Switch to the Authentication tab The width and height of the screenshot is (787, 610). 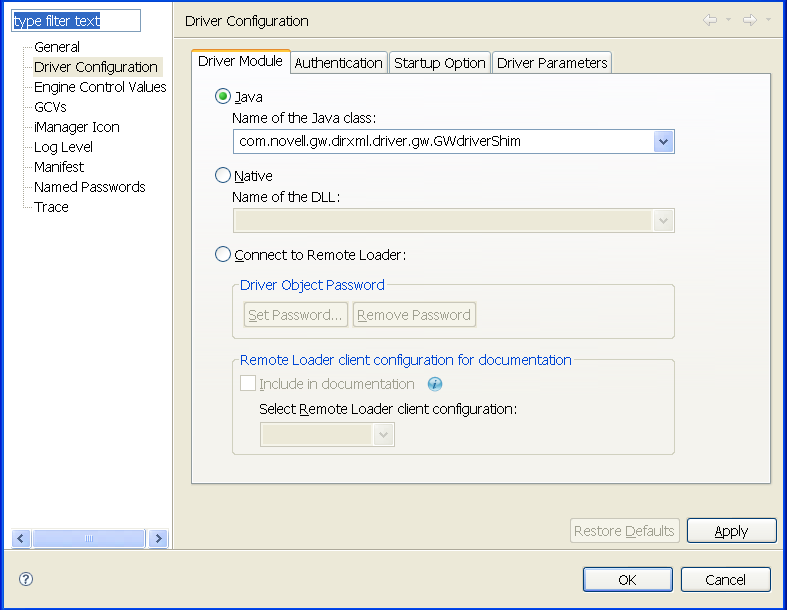(339, 63)
